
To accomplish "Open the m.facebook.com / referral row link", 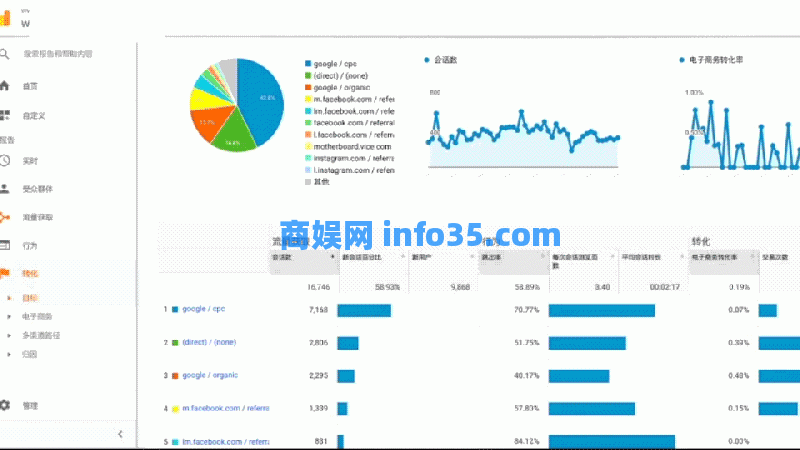I will [x=226, y=408].
